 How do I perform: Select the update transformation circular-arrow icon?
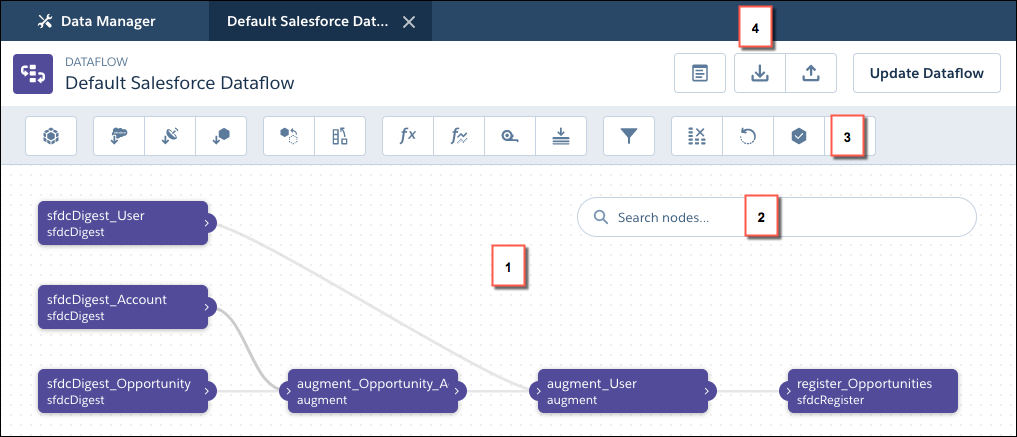point(748,137)
